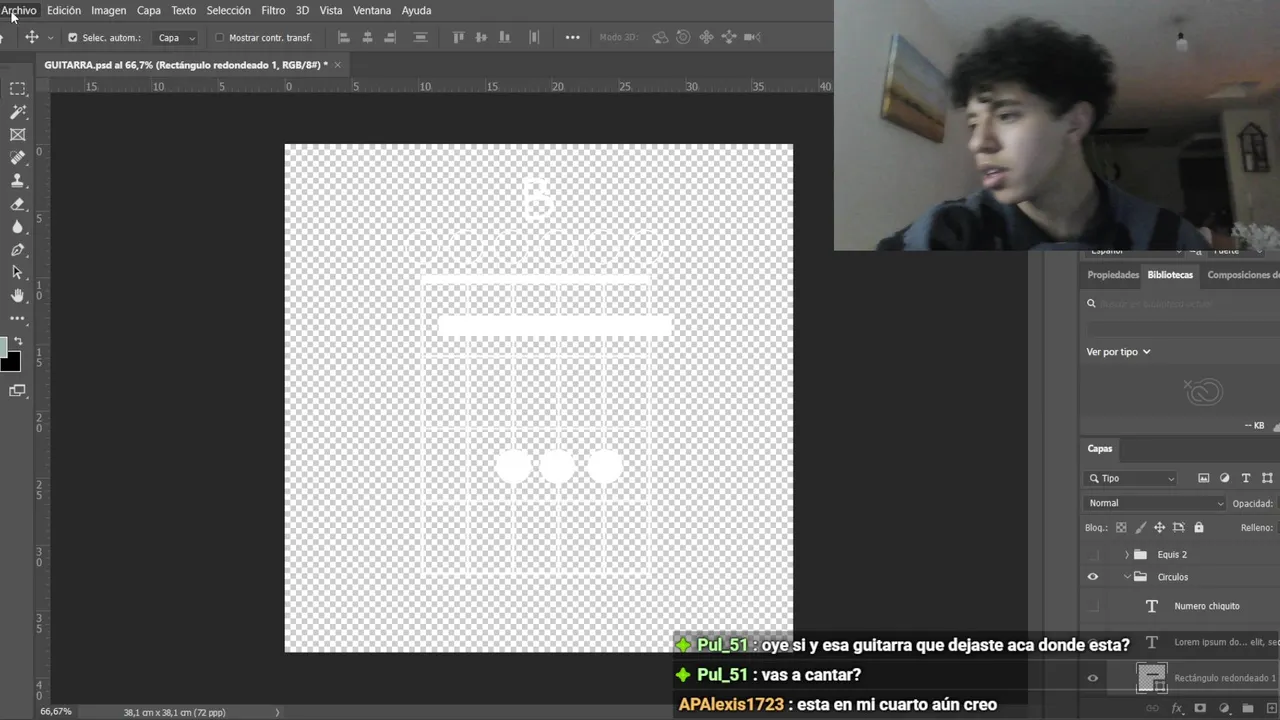Add a layer mask
The width and height of the screenshot is (1280, 720).
(1200, 708)
